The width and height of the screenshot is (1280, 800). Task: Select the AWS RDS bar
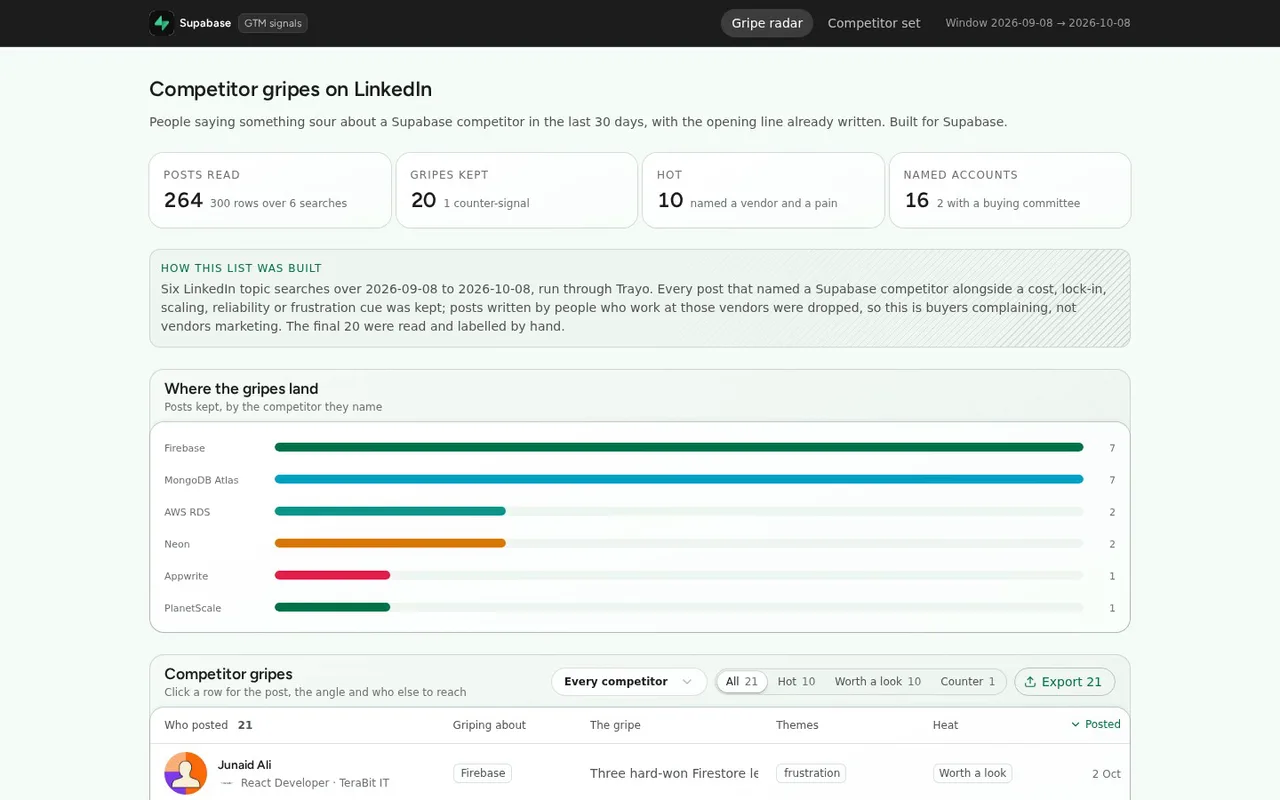coord(390,512)
